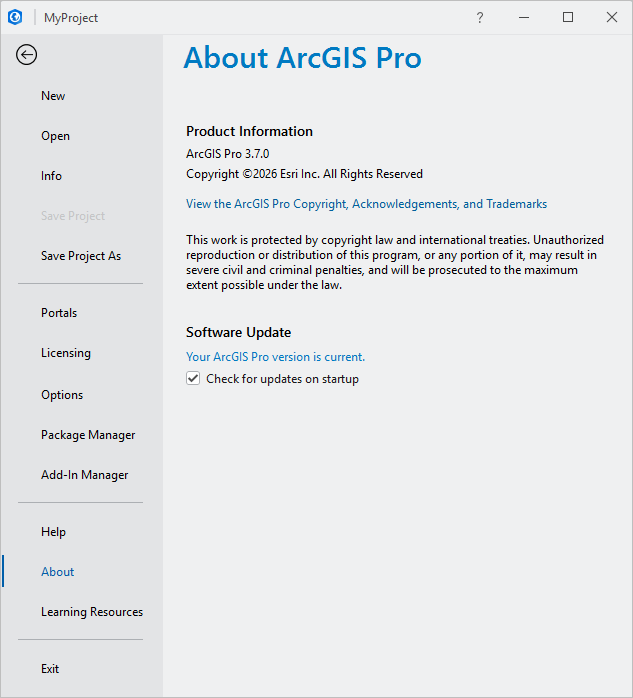Open Copyright, Acknowledgements, and Trademarks link

pos(366,204)
